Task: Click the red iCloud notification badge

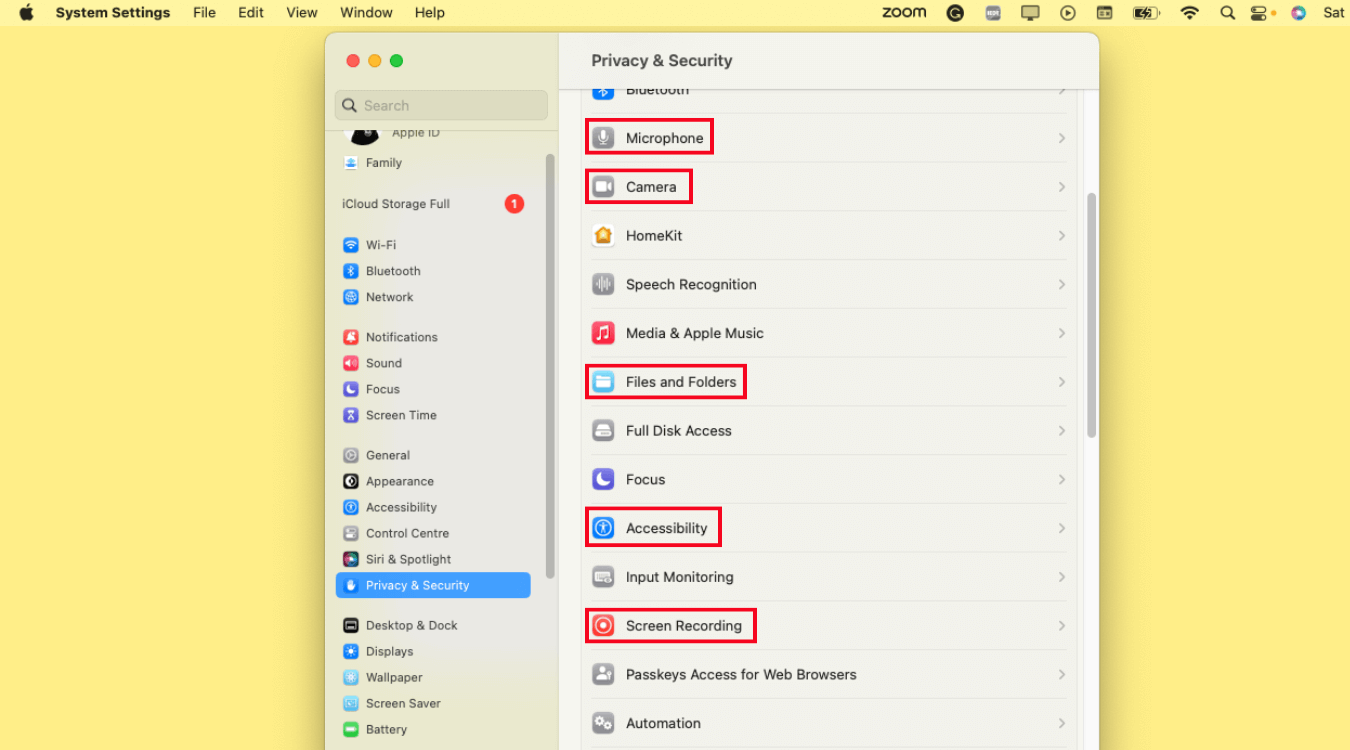Action: tap(514, 204)
